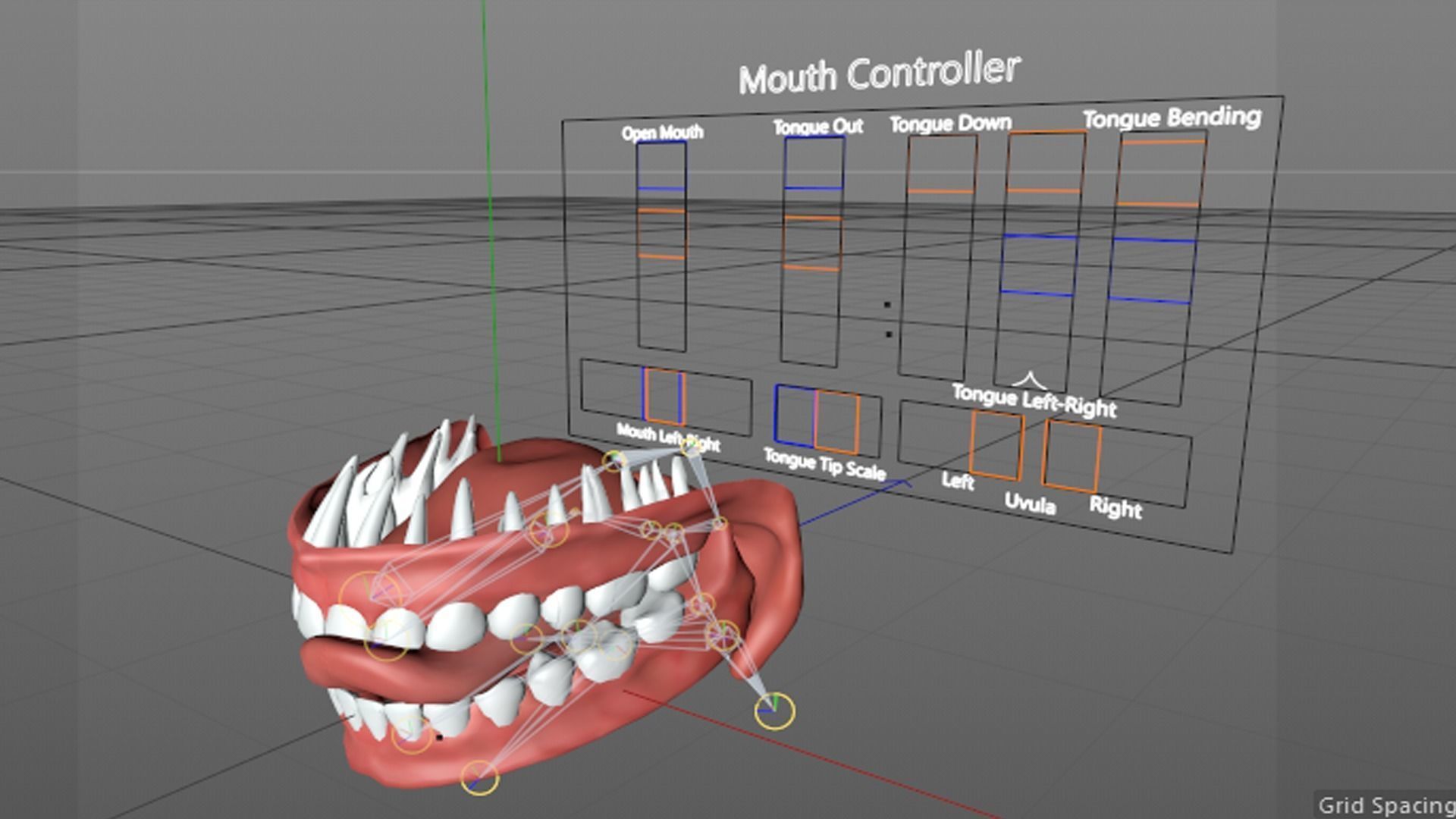Click the Right label beside Uvula
The image size is (1456, 819).
pyautogui.click(x=1116, y=507)
